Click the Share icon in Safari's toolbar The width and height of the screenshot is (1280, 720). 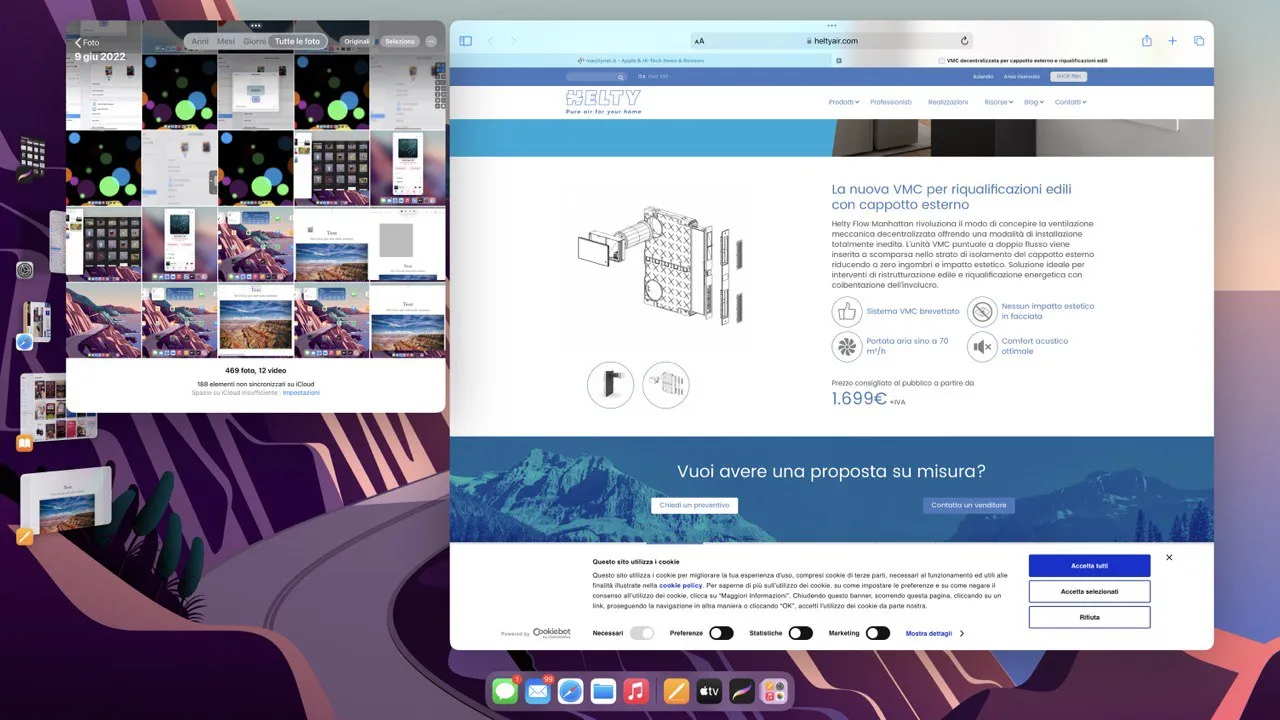[x=1146, y=40]
